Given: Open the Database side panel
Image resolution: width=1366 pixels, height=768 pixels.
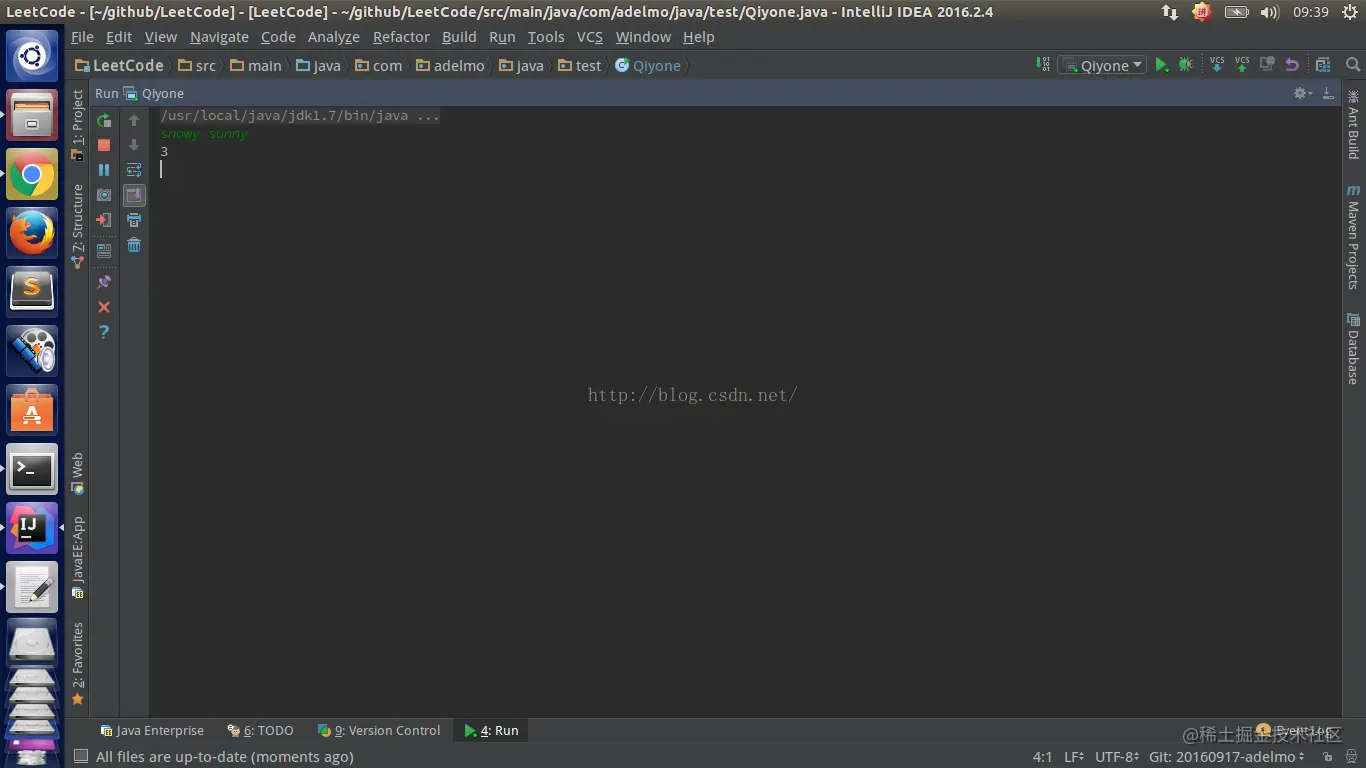Looking at the screenshot, I should coord(1354,349).
